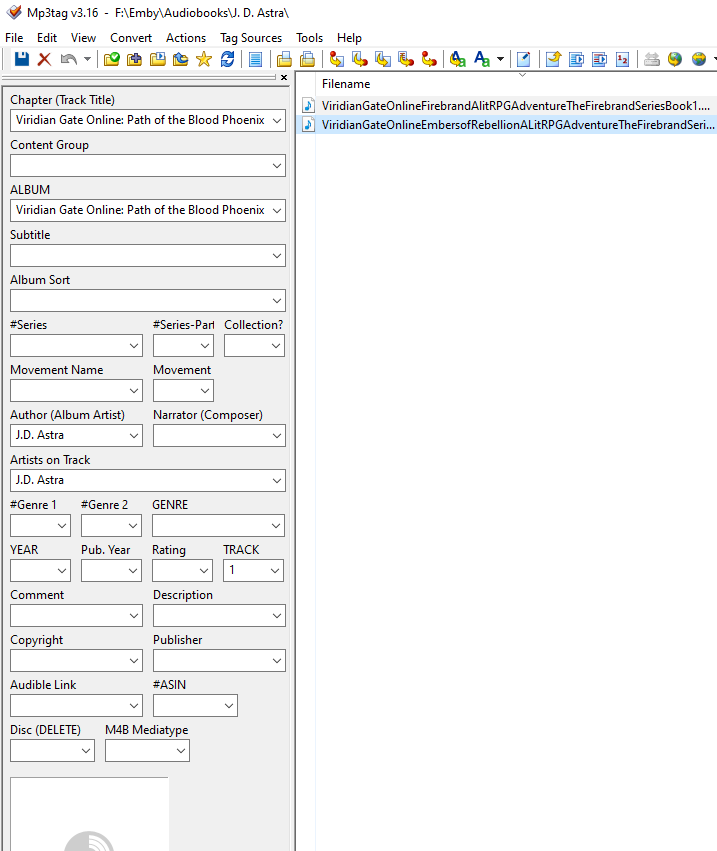Click the red X Remove tag icon

click(45, 59)
